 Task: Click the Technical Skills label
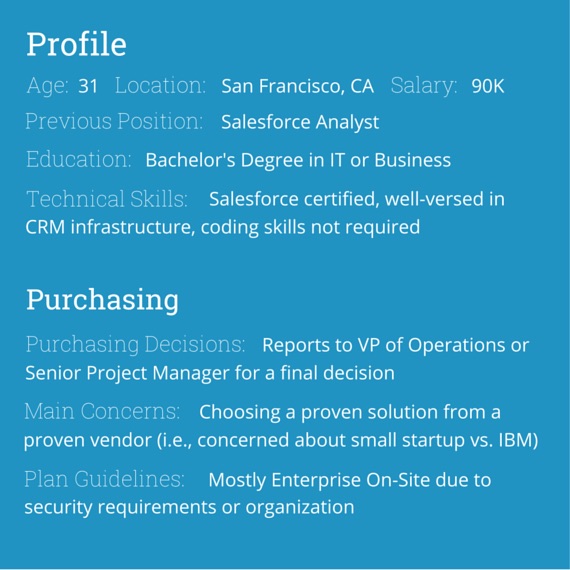pyautogui.click(x=107, y=199)
